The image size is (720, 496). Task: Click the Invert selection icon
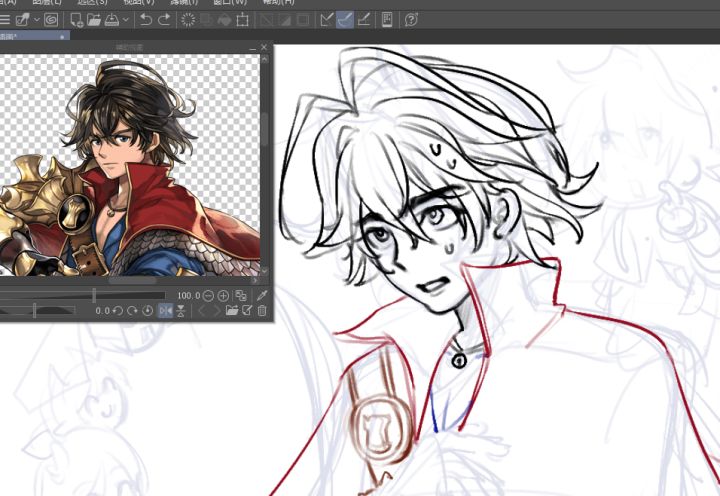coord(285,20)
